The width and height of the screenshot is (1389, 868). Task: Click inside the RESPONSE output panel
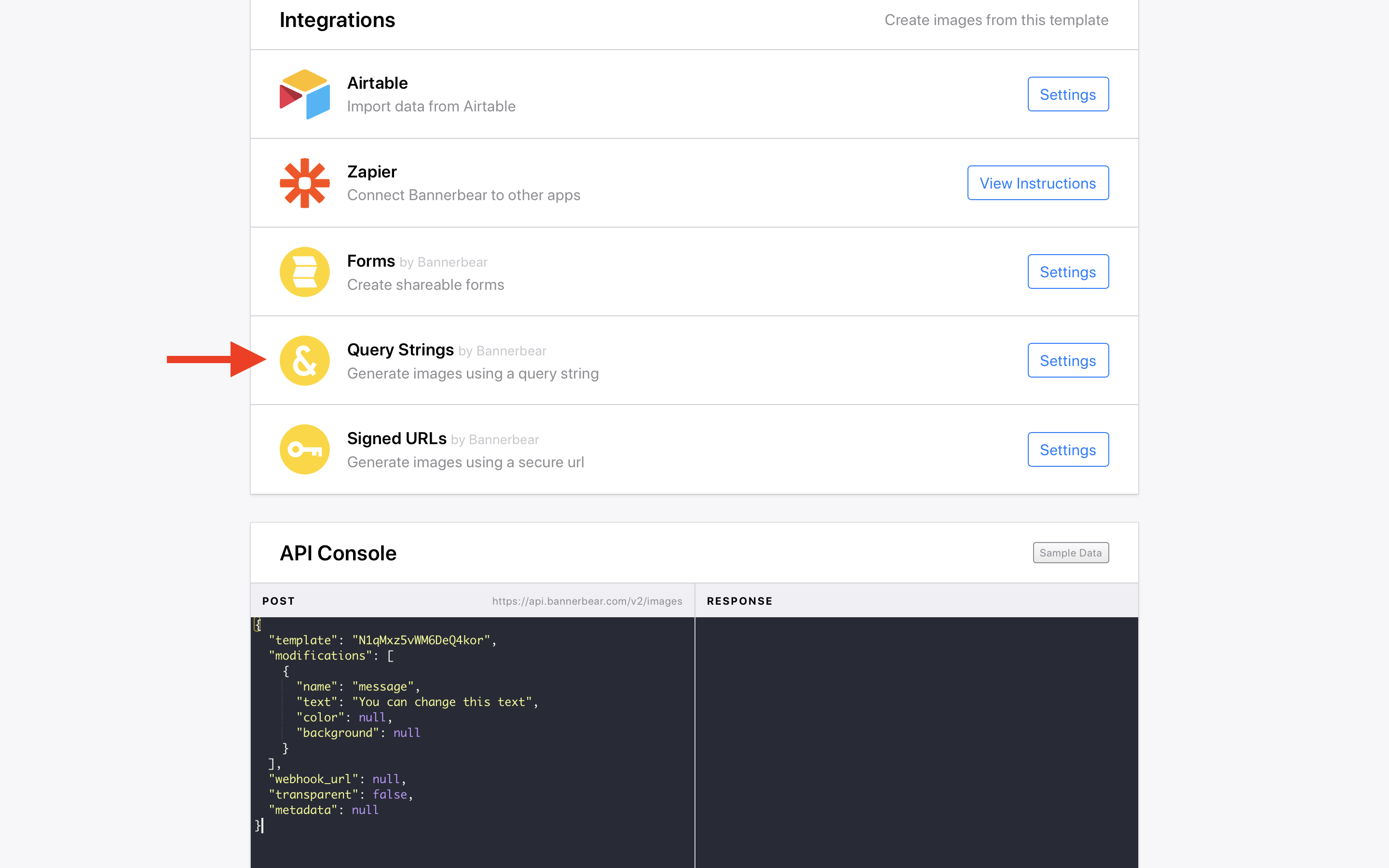point(917,742)
